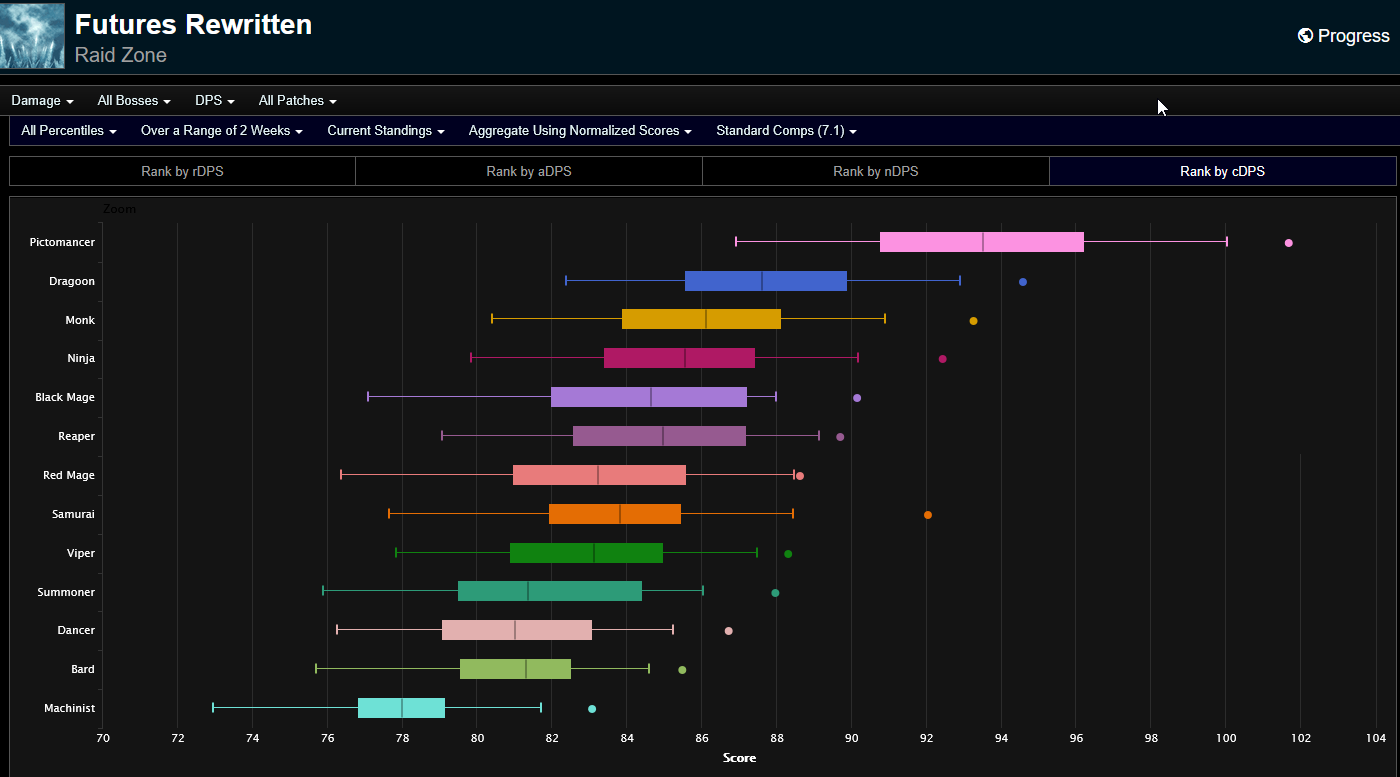Click the magenta Ninja box plot bar
The width and height of the screenshot is (1400, 777).
click(x=679, y=358)
